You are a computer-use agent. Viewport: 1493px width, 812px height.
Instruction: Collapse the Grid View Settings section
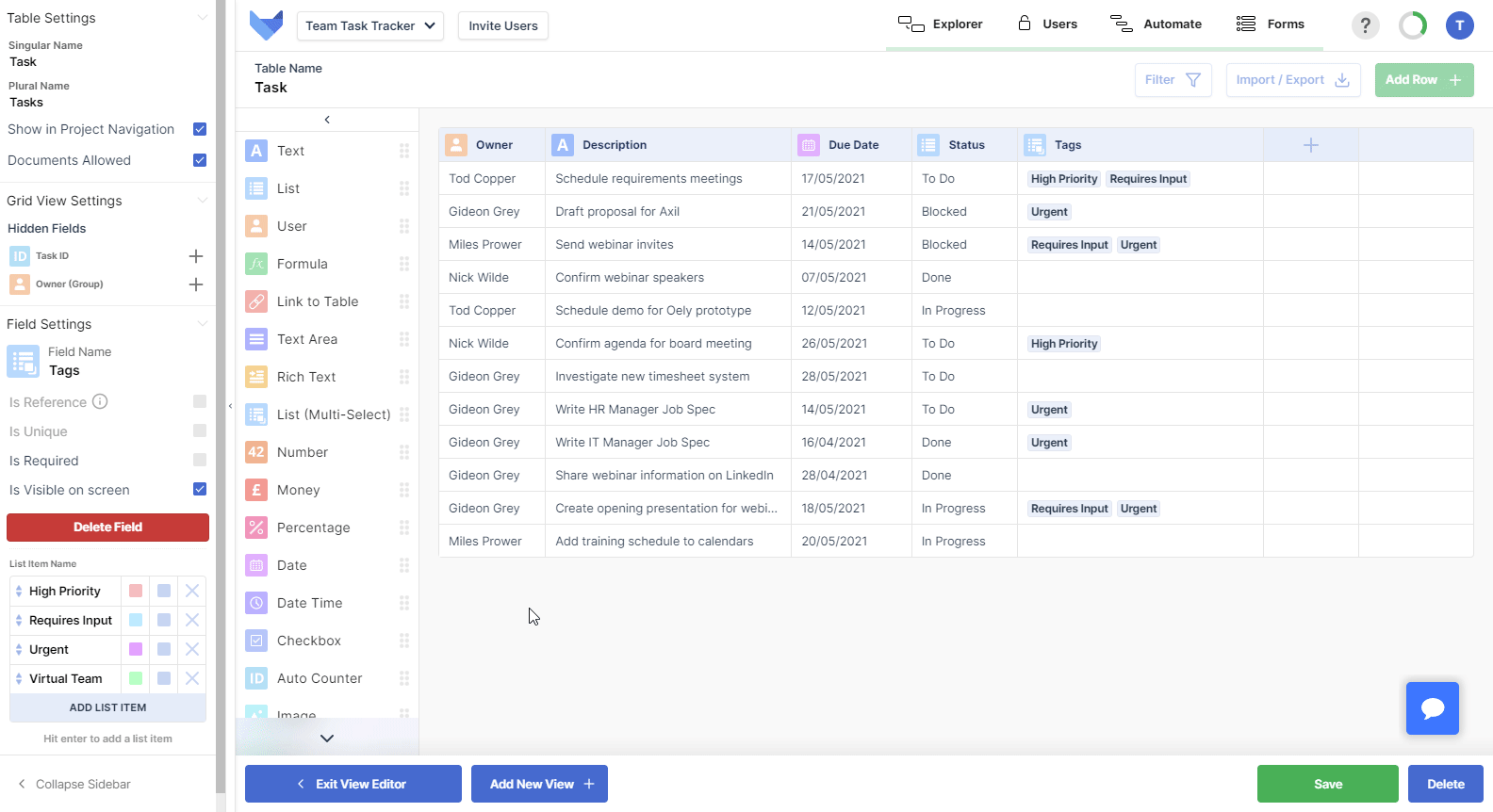[x=202, y=201]
